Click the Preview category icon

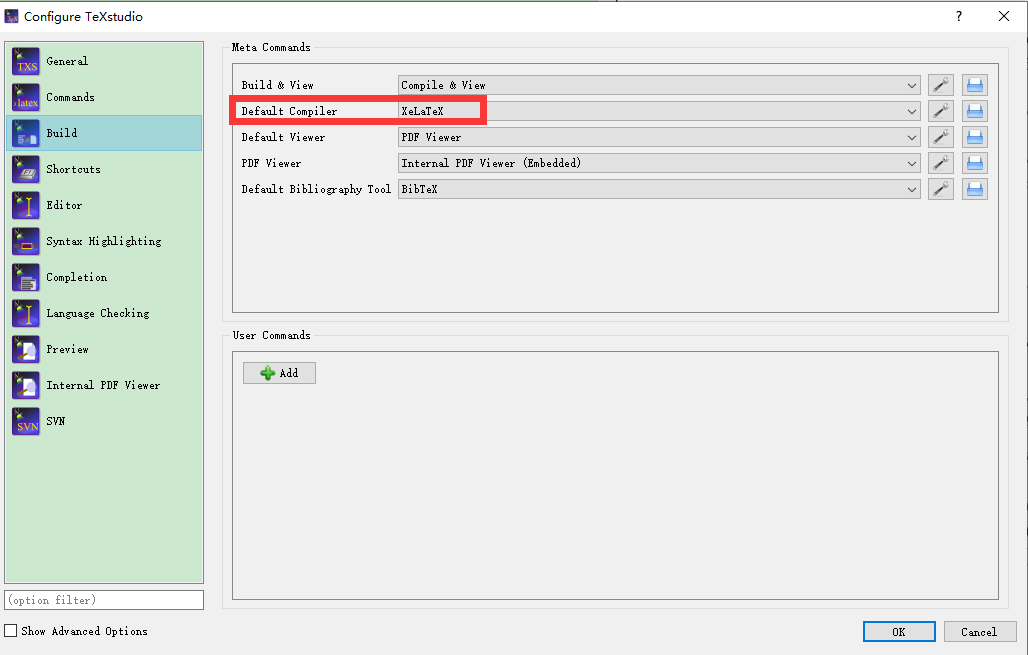(26, 349)
